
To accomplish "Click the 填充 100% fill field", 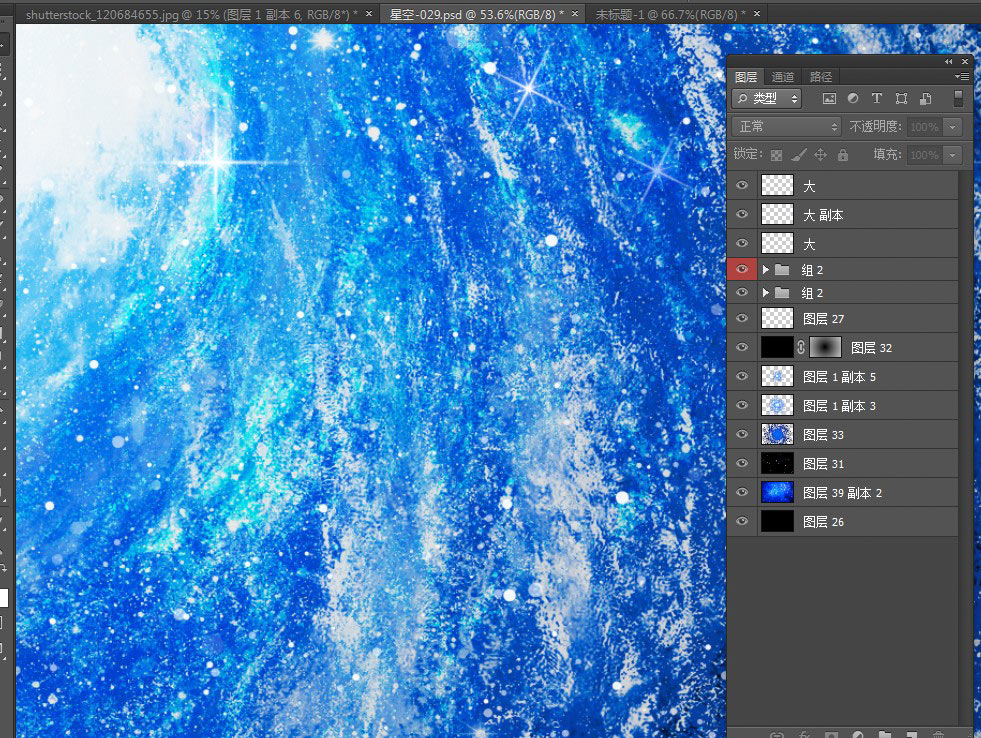I will point(925,154).
